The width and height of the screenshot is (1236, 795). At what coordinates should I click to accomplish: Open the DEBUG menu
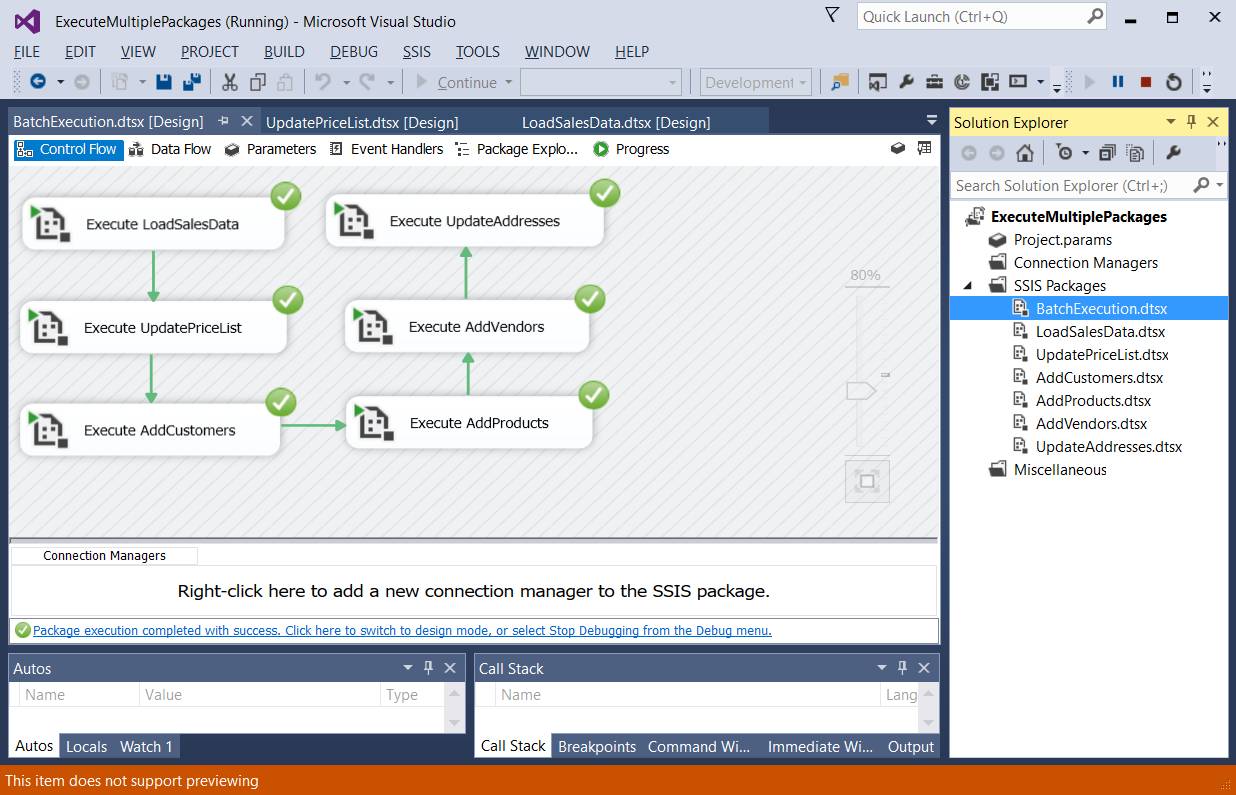coord(354,52)
